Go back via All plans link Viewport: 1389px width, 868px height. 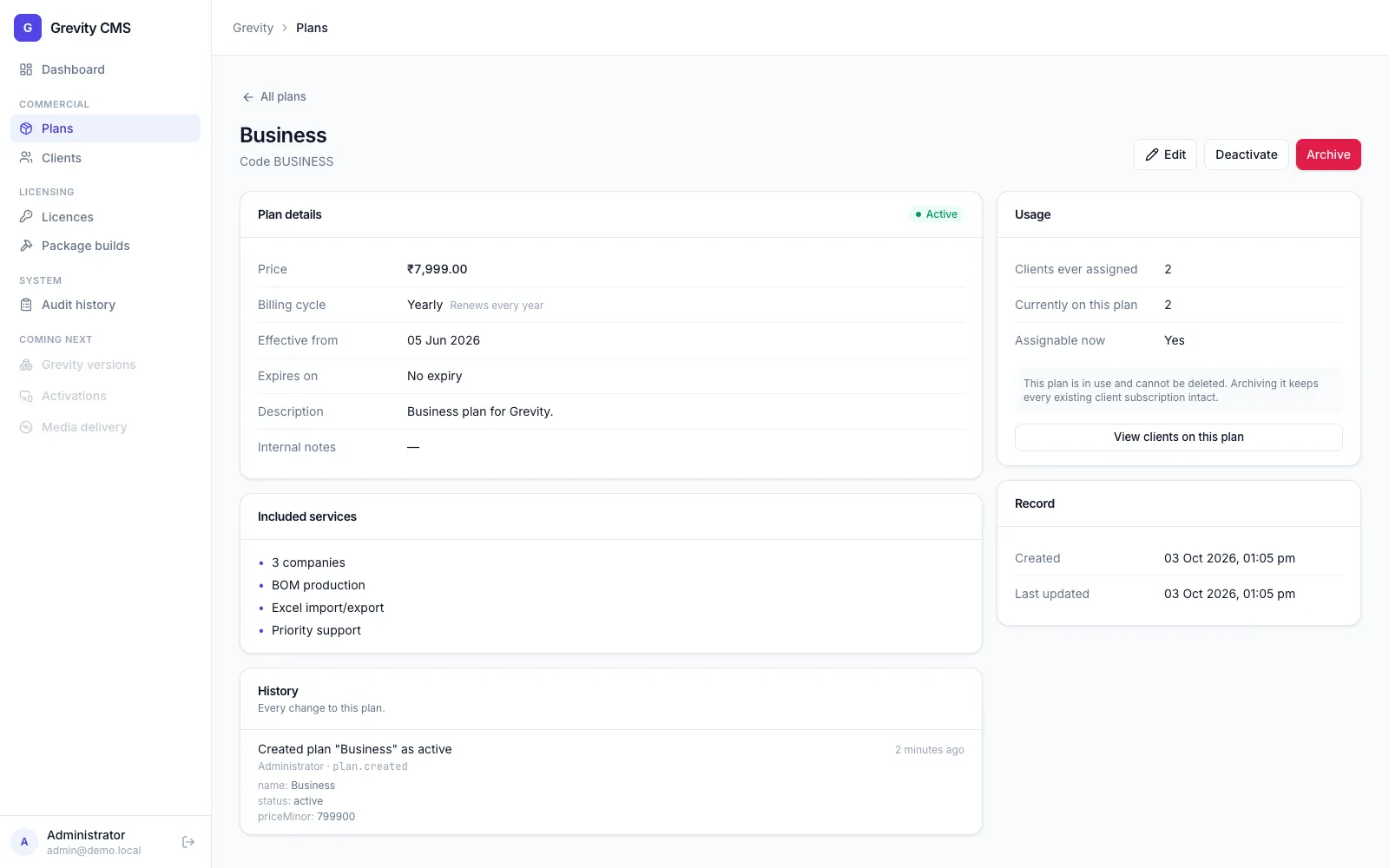[274, 96]
